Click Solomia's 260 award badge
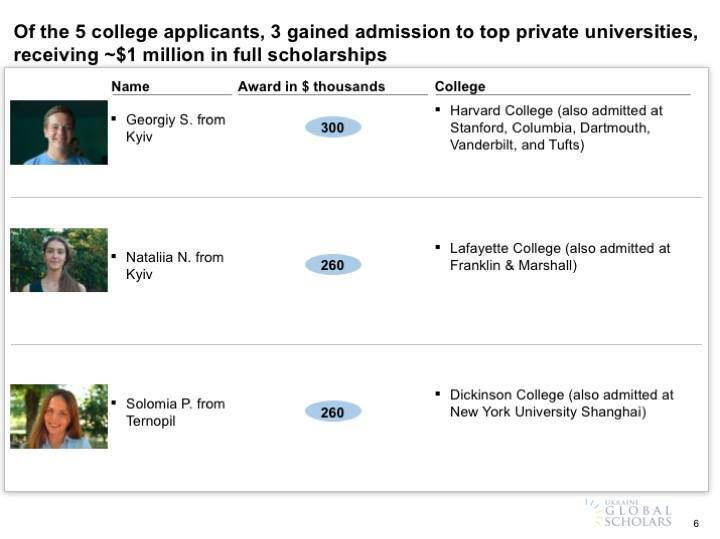Screen dimensions: 720x539 [332, 412]
